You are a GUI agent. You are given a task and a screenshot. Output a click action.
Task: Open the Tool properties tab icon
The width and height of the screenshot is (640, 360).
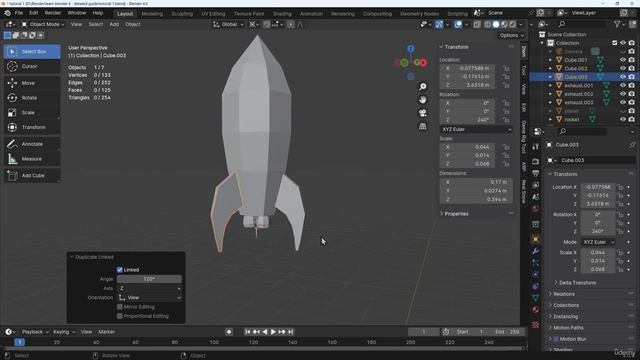[536, 147]
